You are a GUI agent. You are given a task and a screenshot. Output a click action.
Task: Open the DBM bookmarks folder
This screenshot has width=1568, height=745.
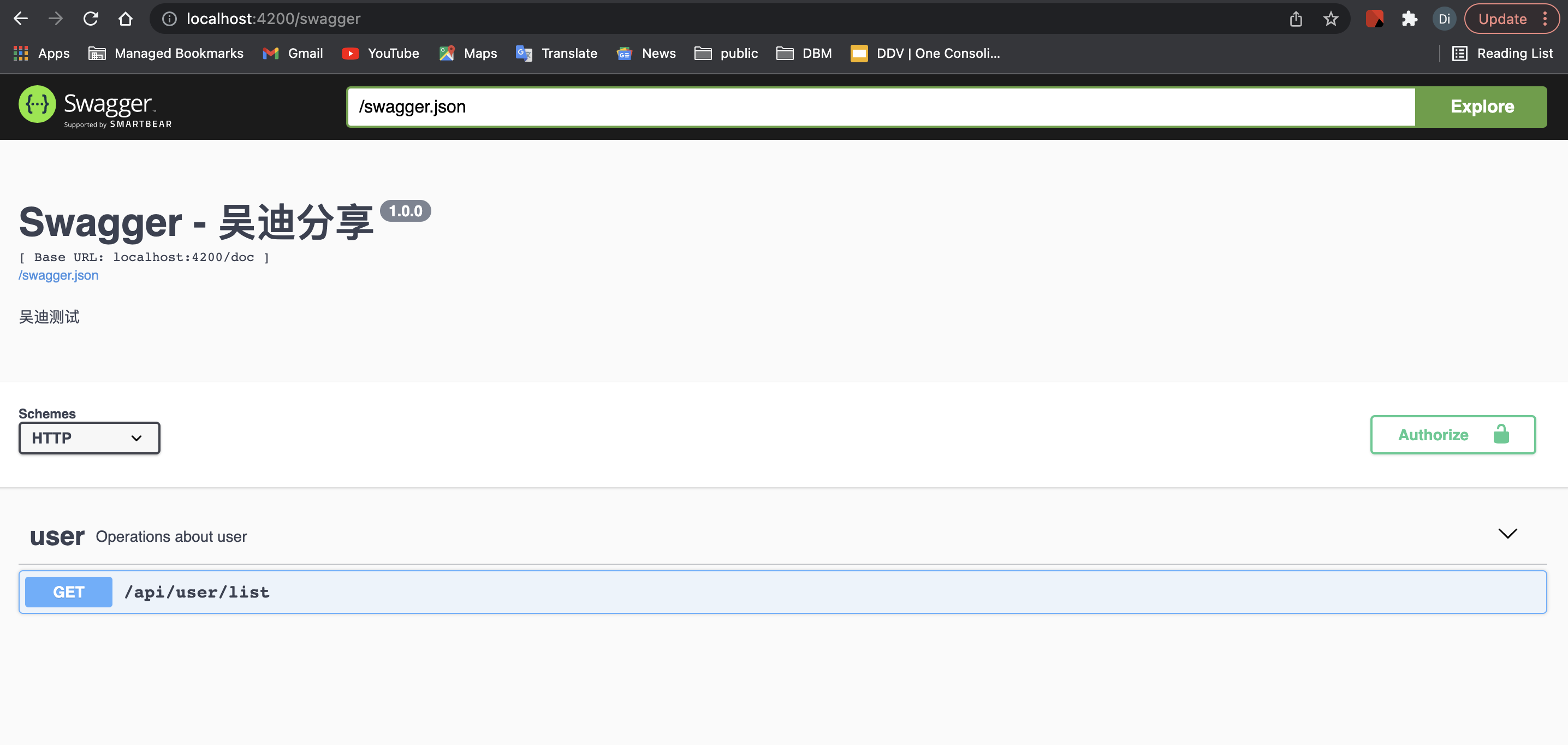(804, 54)
